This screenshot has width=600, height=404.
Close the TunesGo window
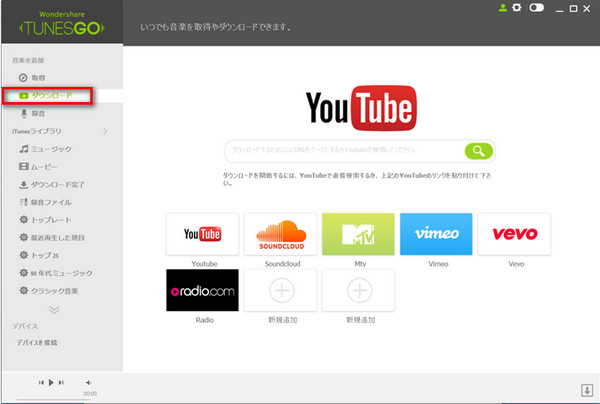point(587,8)
